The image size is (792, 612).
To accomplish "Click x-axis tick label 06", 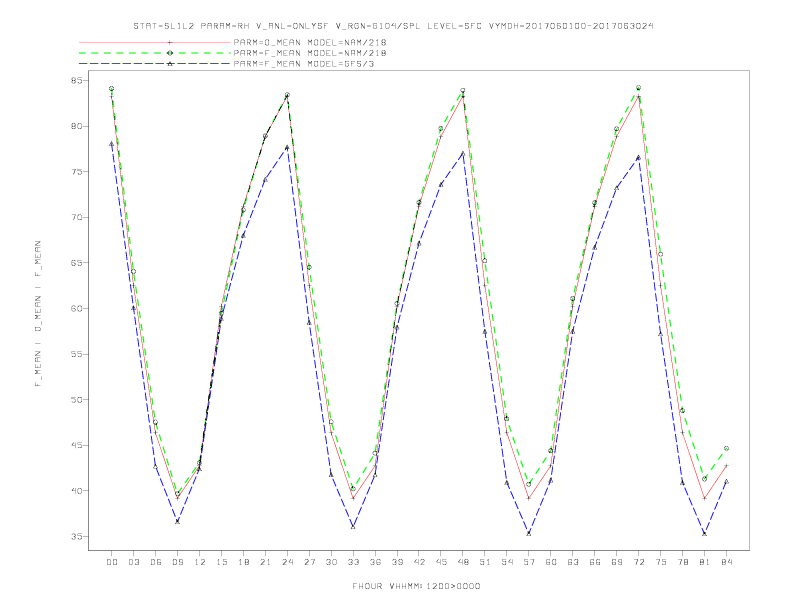I will (156, 562).
